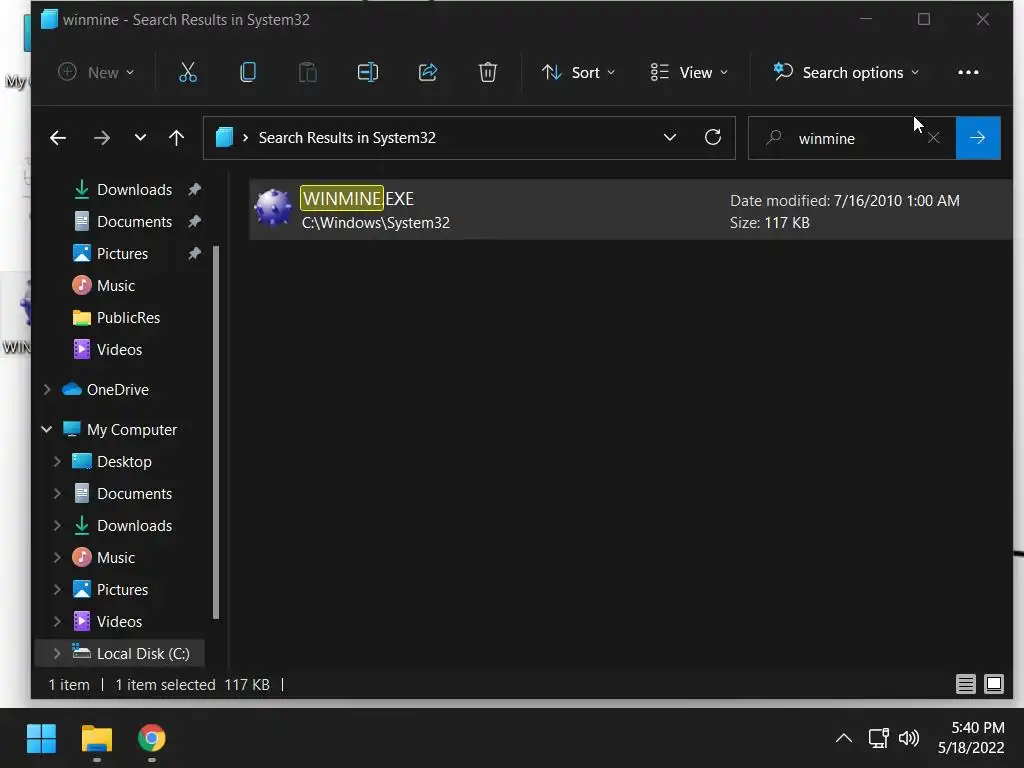The height and width of the screenshot is (768, 1024).
Task: Expand Videos under My Computer
Action: [x=57, y=622]
